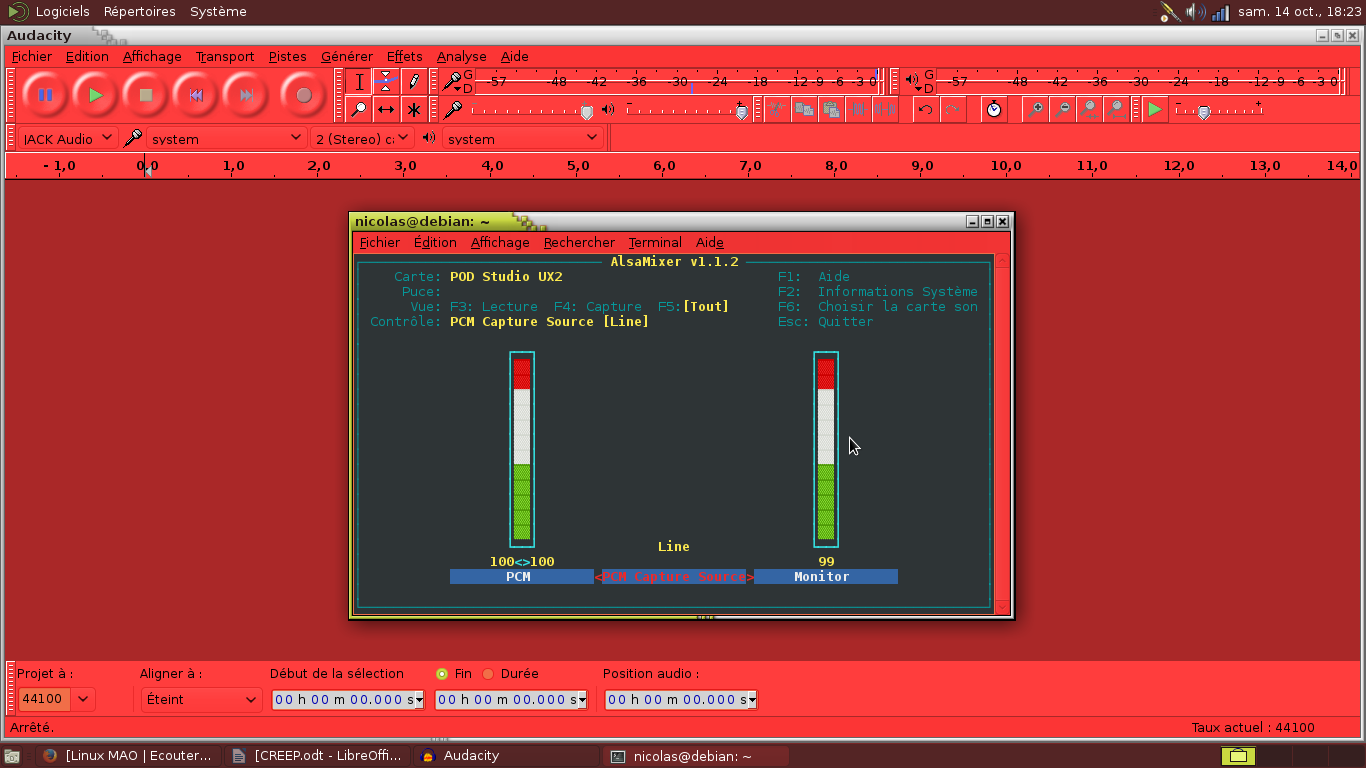Switch to Linux MAO Firefox taskbar window

tap(129, 756)
